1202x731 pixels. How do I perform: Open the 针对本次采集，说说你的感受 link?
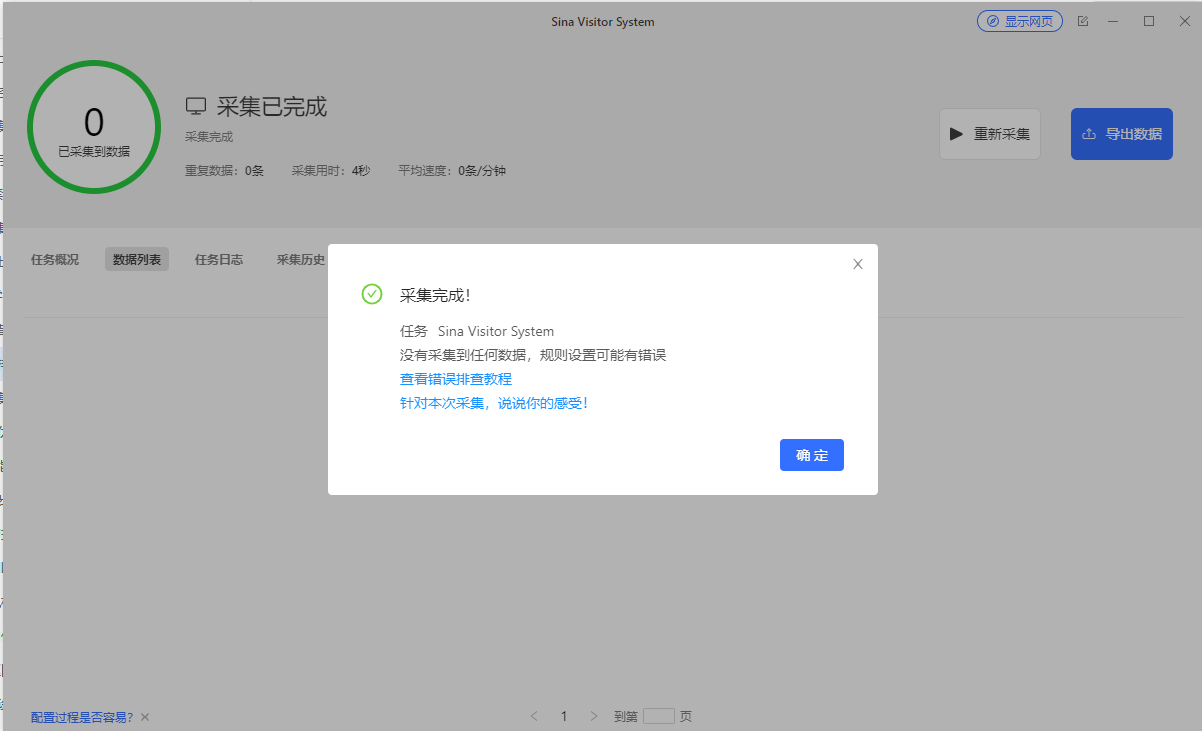pyautogui.click(x=494, y=403)
